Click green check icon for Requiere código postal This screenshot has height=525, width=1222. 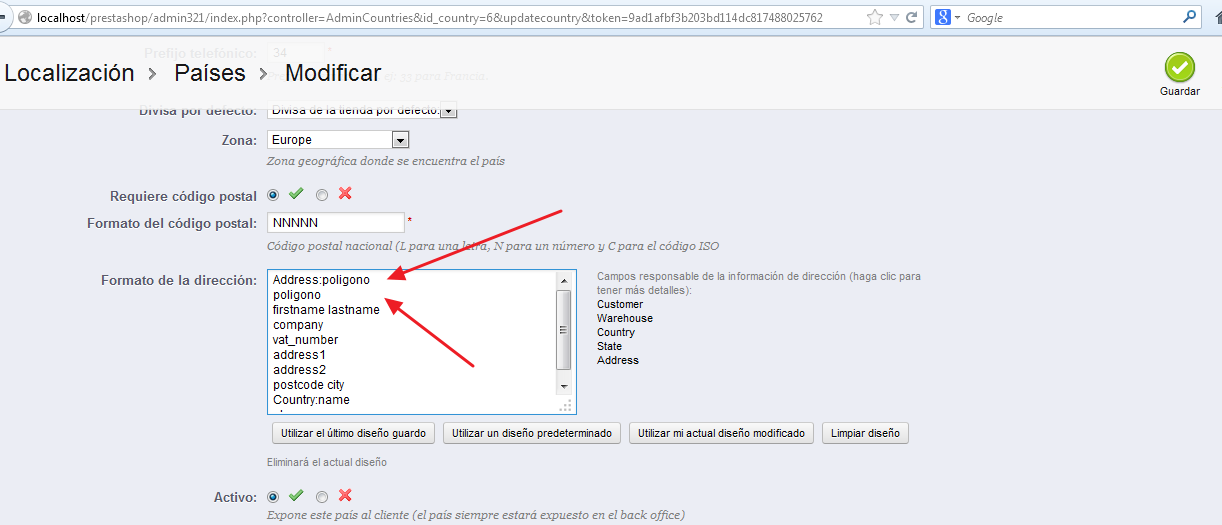(x=296, y=194)
